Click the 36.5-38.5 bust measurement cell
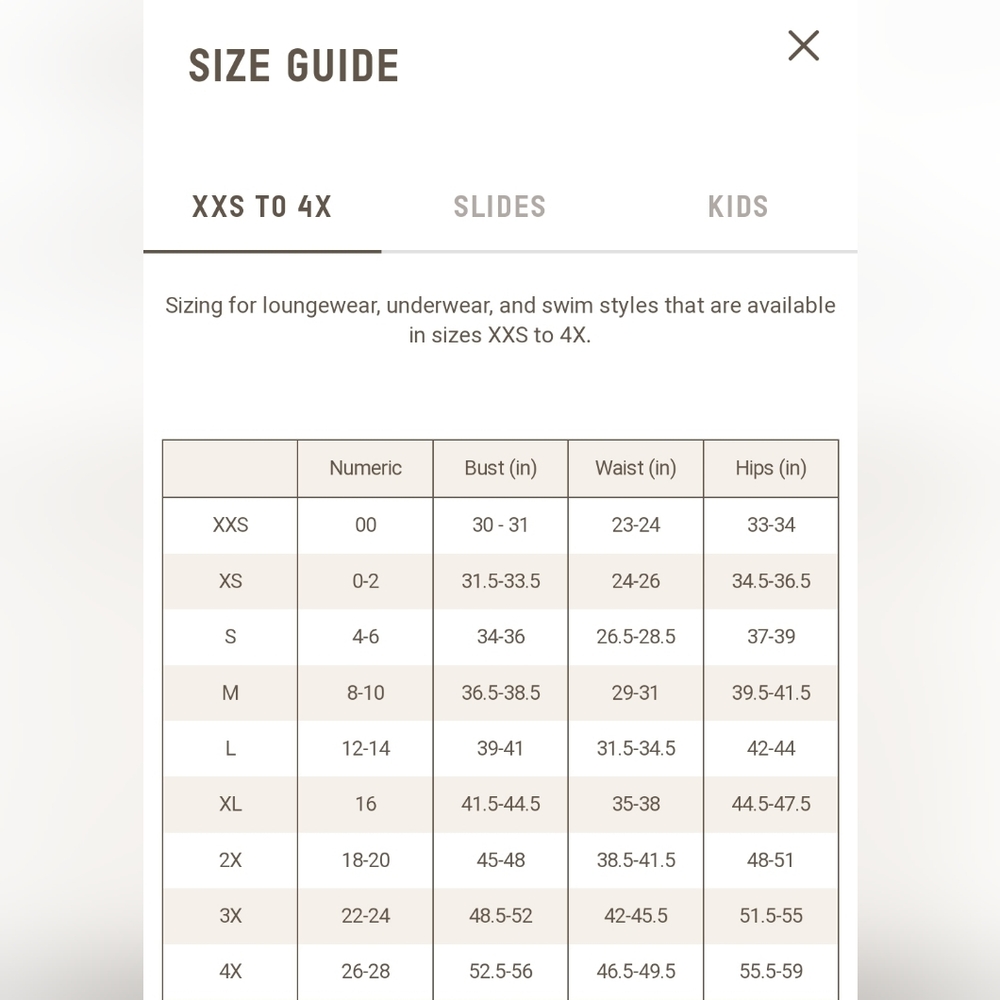Image resolution: width=1000 pixels, height=1000 pixels. (501, 693)
